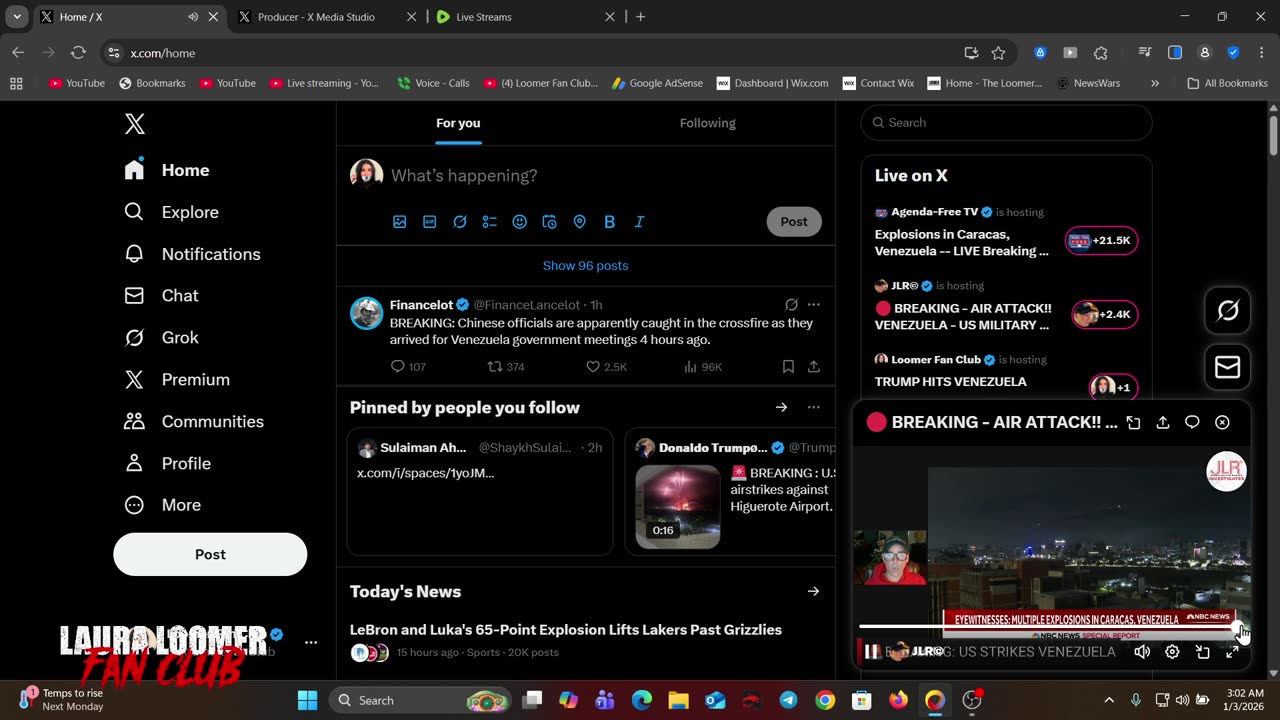The image size is (1280, 720).
Task: Schedule the post with calendar icon
Action: [550, 222]
